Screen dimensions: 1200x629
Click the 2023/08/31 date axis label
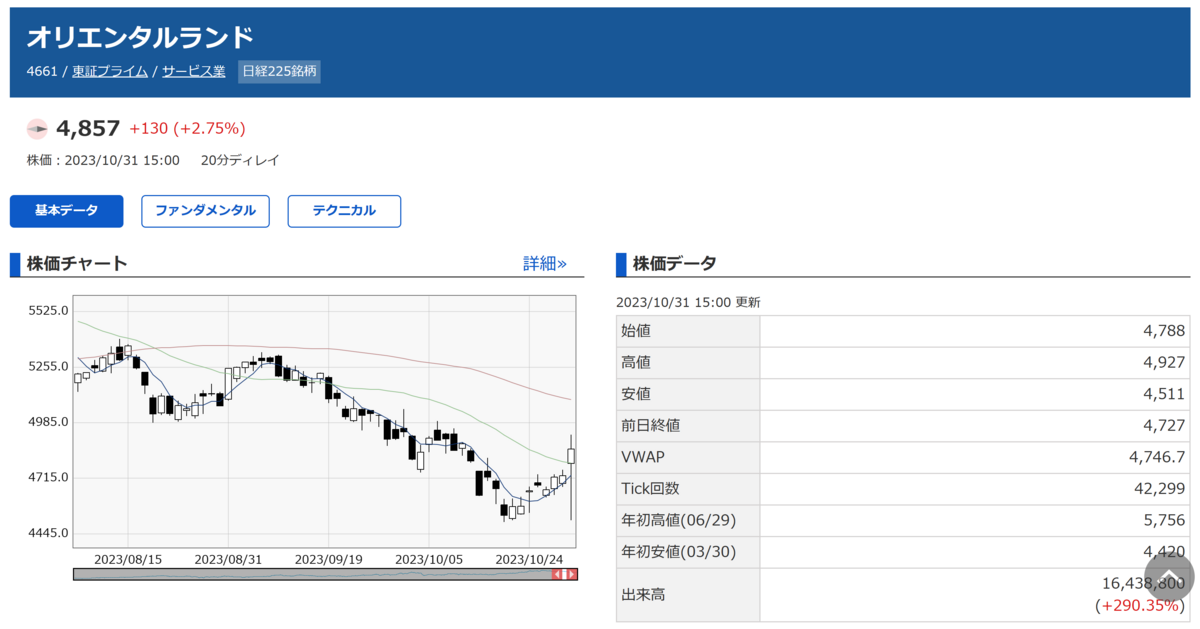228,558
